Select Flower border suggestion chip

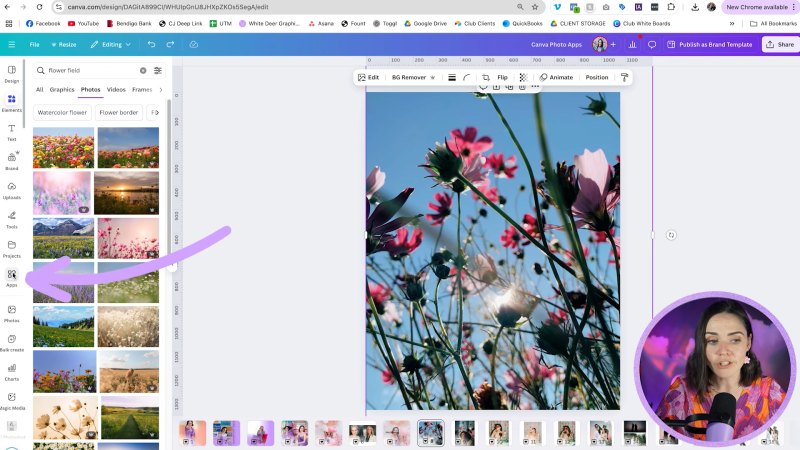tap(119, 112)
